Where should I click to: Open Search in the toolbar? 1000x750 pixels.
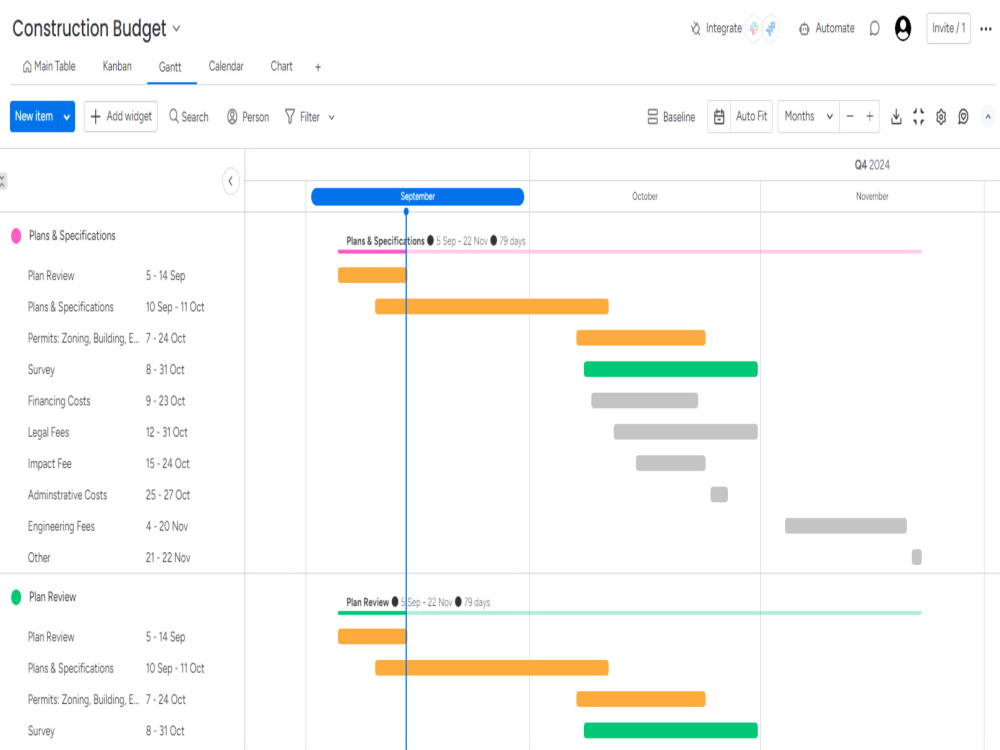(x=189, y=117)
